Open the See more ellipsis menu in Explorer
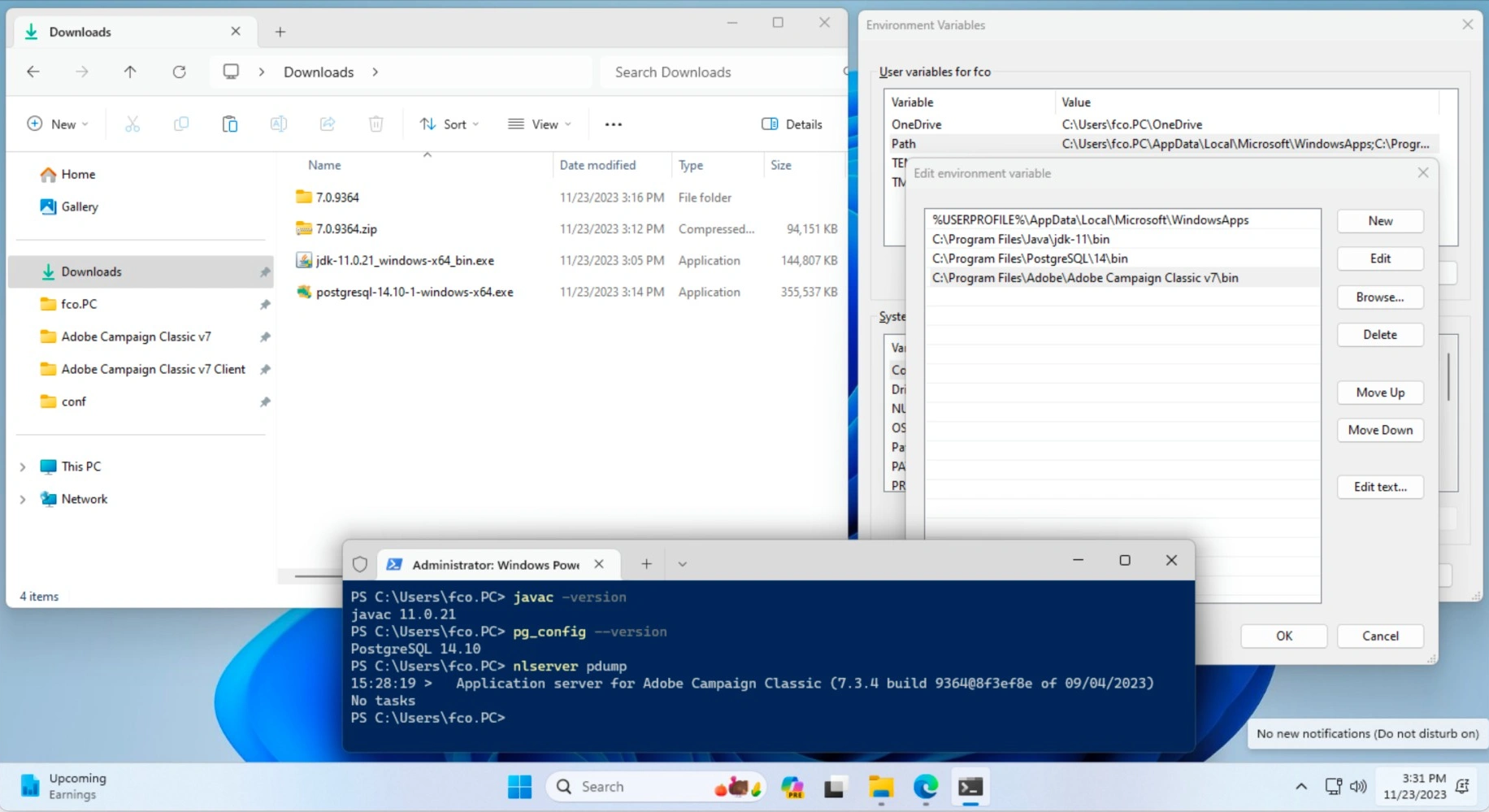The width and height of the screenshot is (1489, 812). point(614,124)
